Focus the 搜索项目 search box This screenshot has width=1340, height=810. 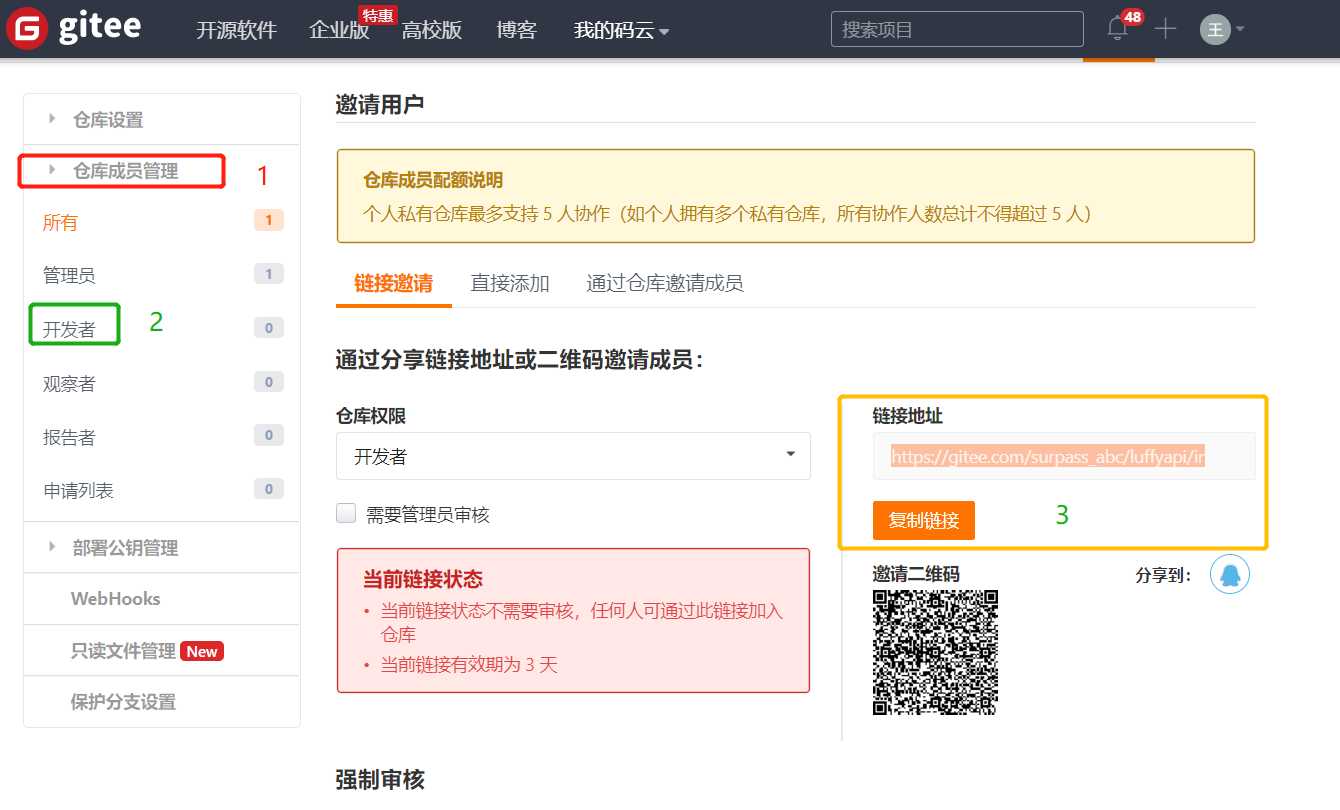coord(957,29)
